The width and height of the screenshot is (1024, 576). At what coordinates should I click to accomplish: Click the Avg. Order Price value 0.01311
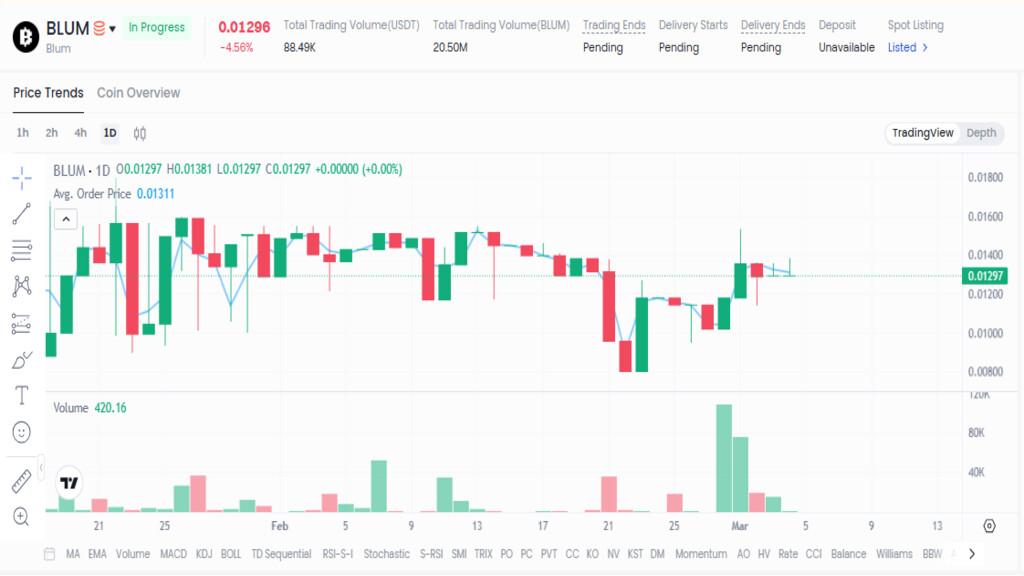pyautogui.click(x=155, y=194)
